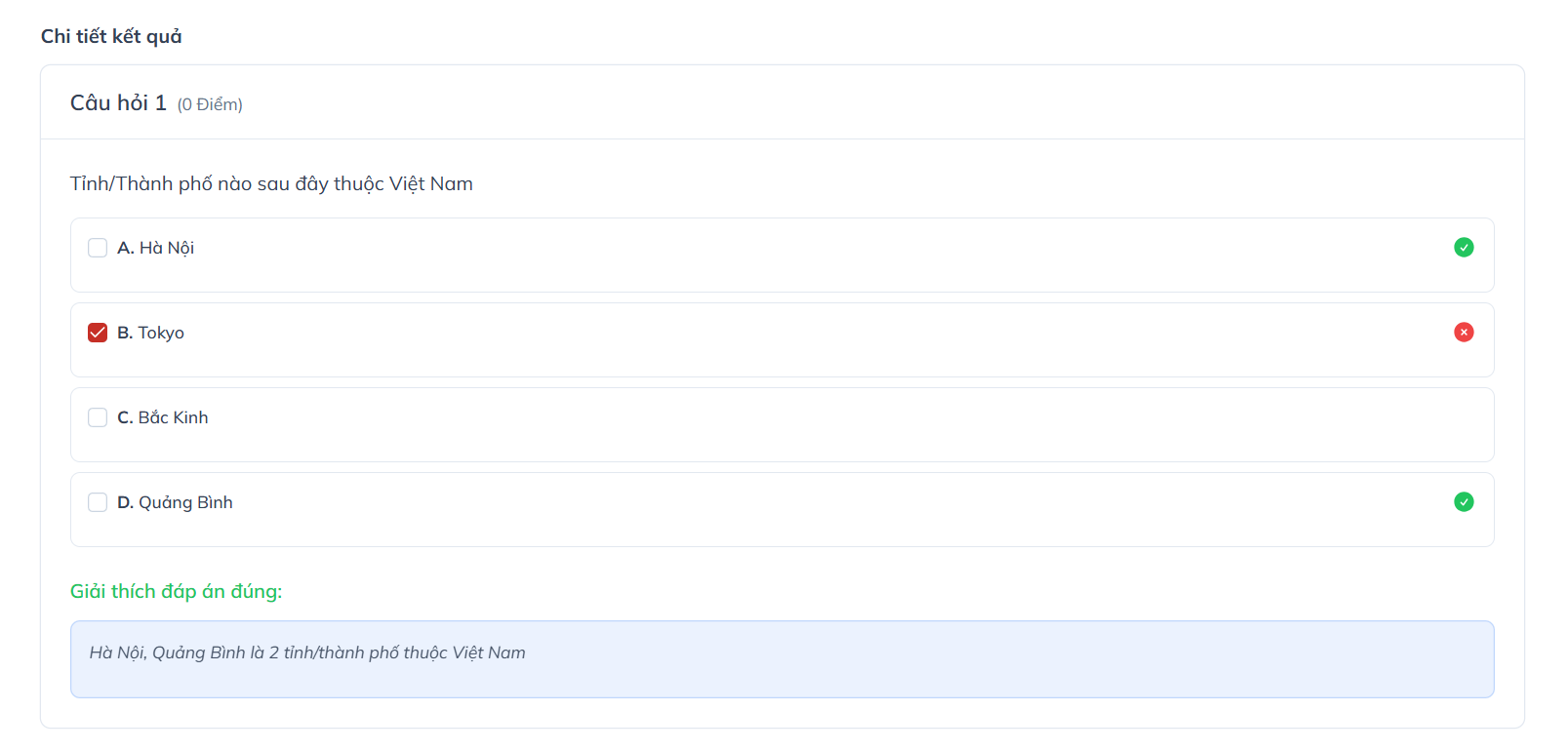
Task: Click 'Hà Nội' inside the explanation box
Action: [117, 652]
